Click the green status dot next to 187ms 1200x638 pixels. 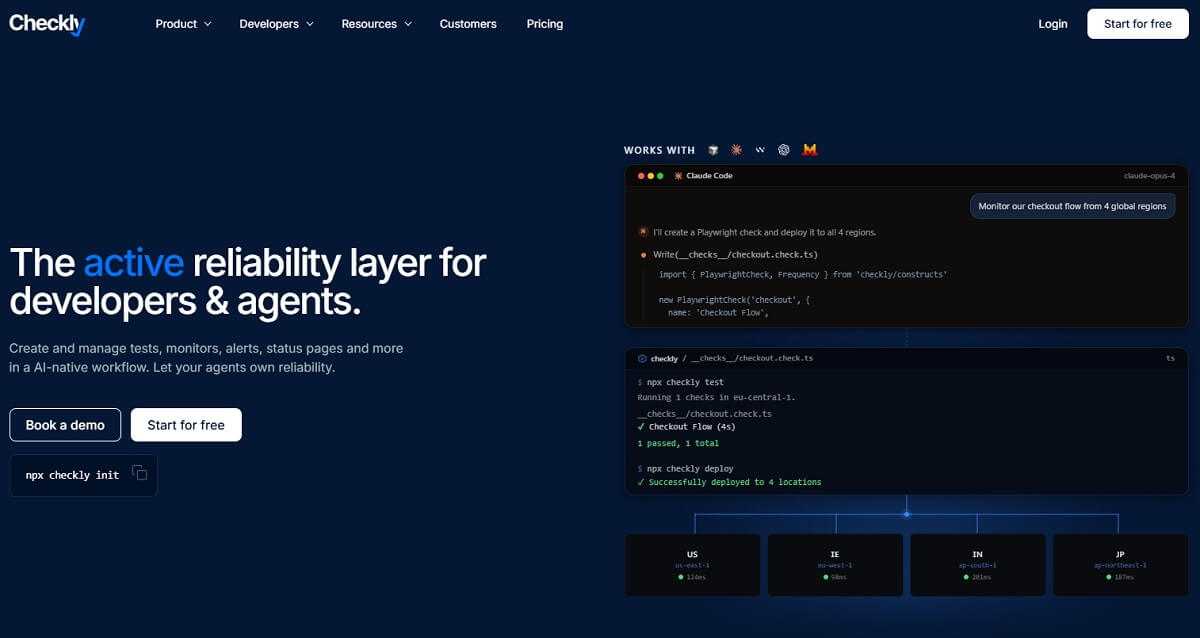pos(1109,577)
